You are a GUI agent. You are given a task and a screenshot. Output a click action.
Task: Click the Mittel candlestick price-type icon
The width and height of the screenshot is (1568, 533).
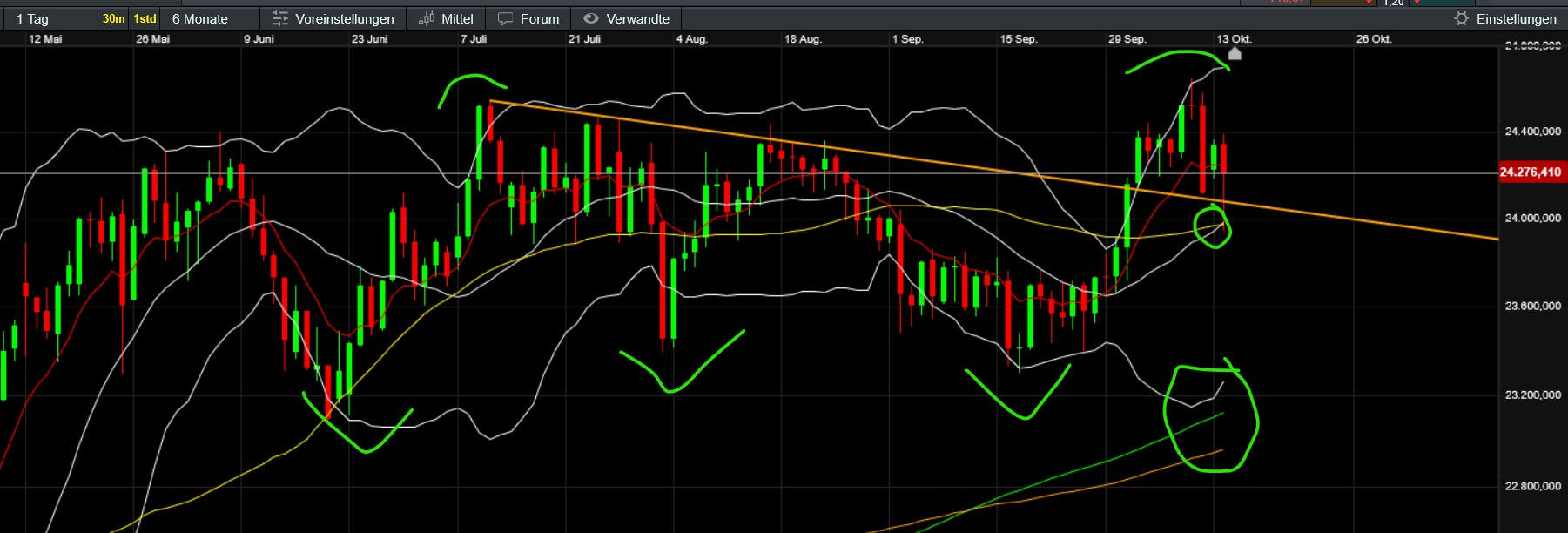point(426,18)
